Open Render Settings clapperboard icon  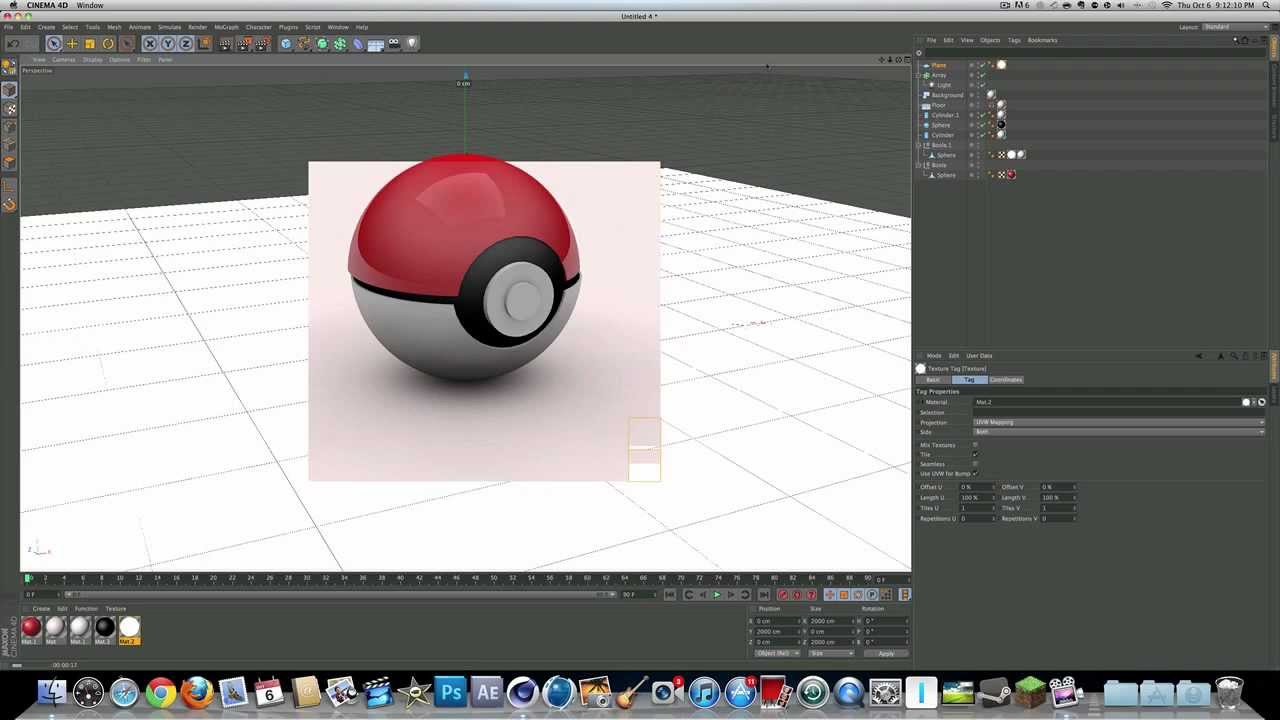262,44
